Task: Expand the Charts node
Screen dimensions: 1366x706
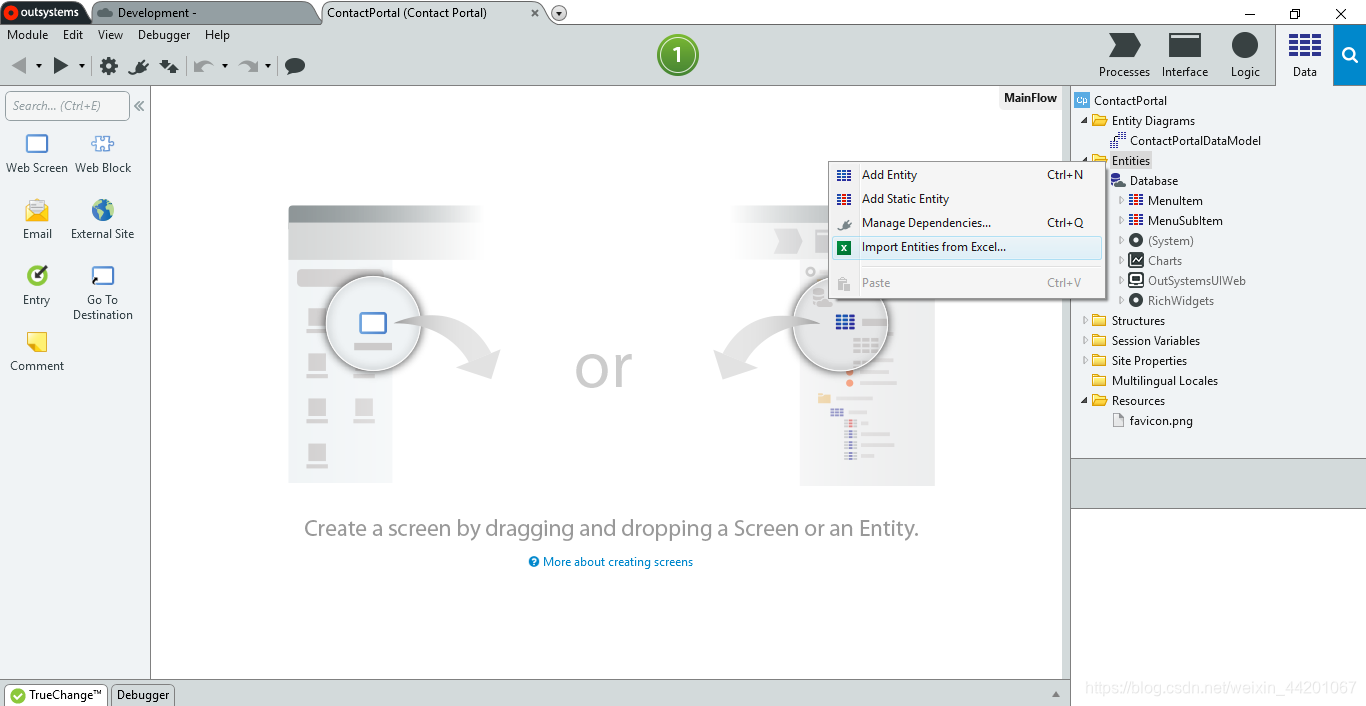Action: [1121, 261]
